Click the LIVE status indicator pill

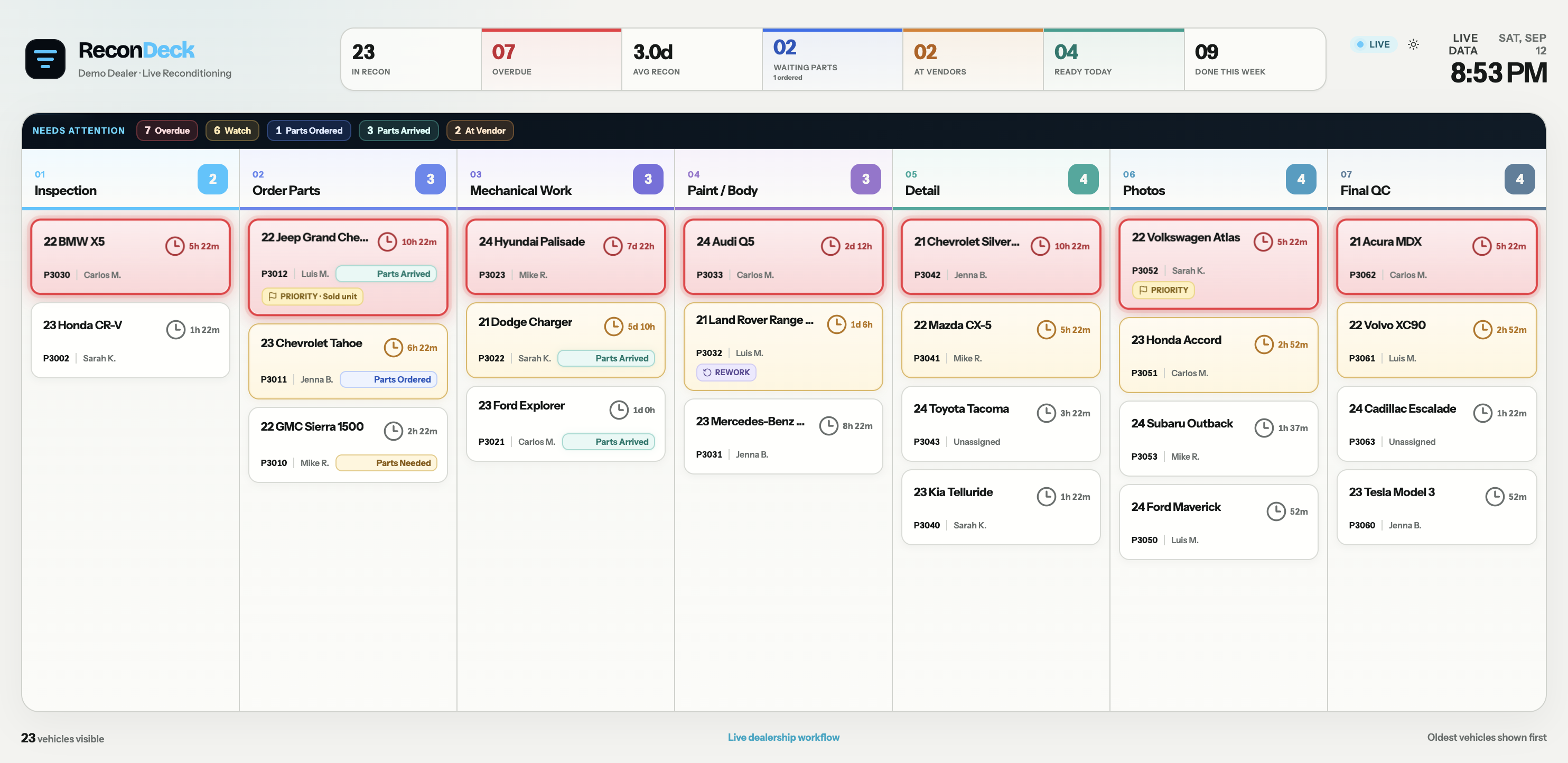click(1373, 44)
